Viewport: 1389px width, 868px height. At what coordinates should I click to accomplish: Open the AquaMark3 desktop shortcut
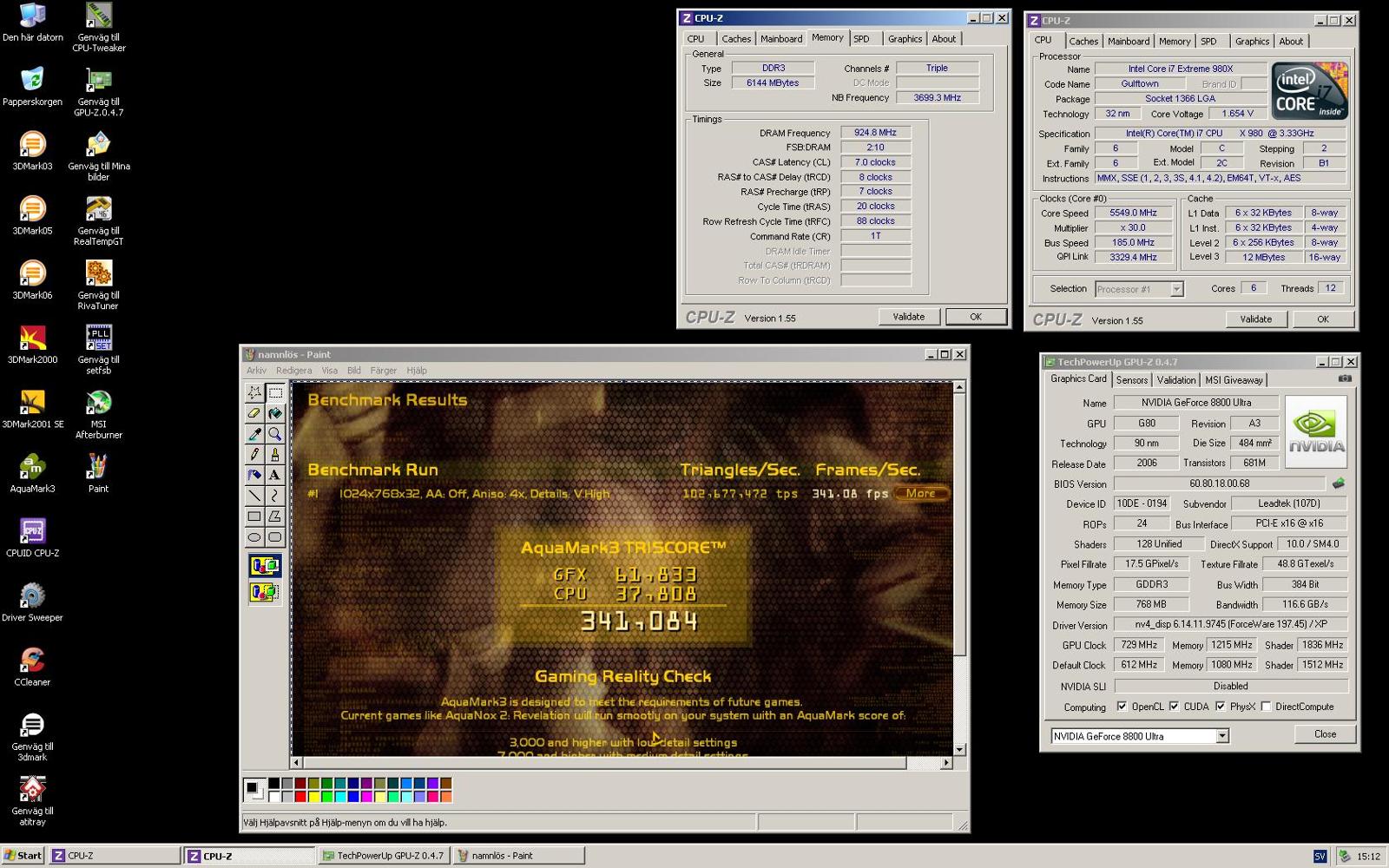(x=32, y=473)
